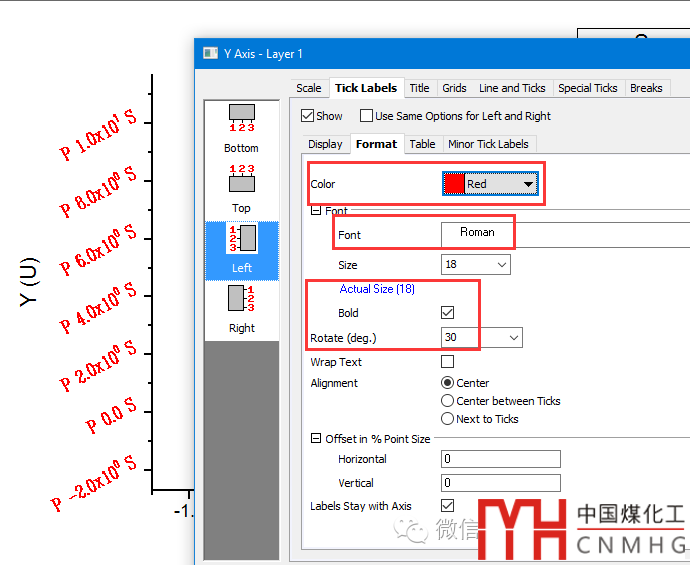The height and width of the screenshot is (565, 690).
Task: Open the Font name dropdown showing Roman
Action: 565,235
